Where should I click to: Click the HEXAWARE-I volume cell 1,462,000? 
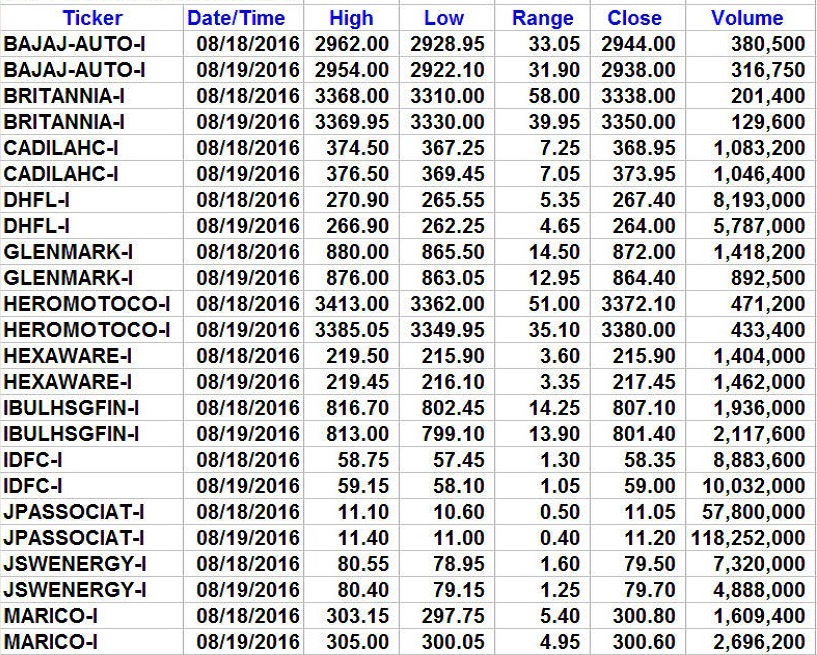pos(759,382)
